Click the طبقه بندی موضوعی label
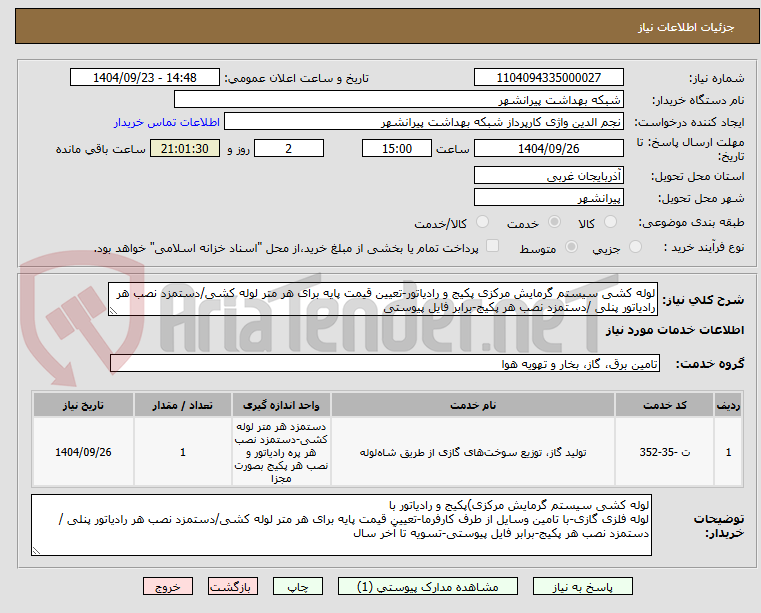This screenshot has width=761, height=613. click(692, 222)
